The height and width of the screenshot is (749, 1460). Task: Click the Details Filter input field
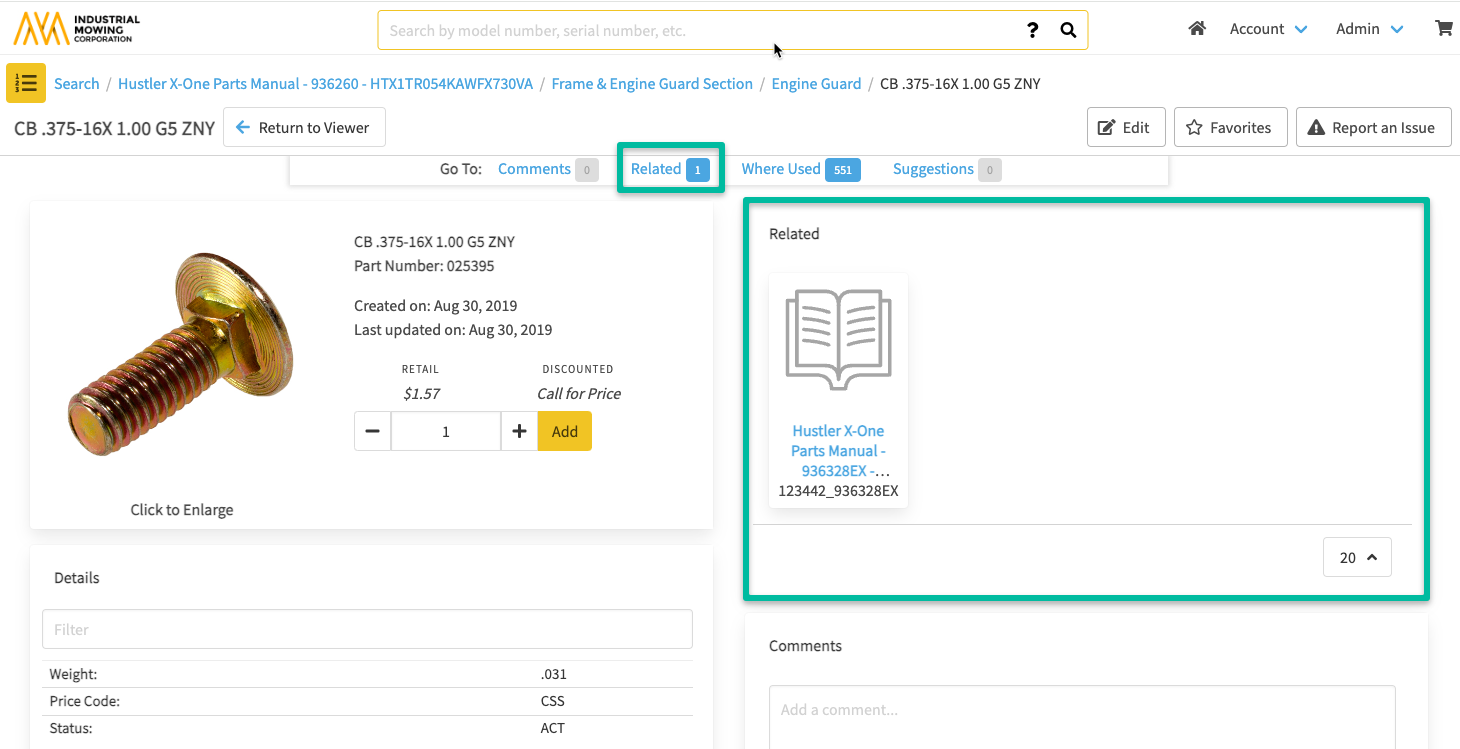[367, 629]
